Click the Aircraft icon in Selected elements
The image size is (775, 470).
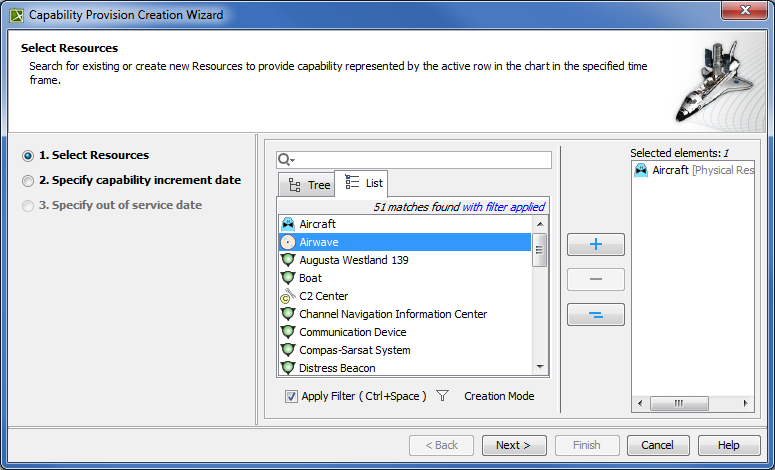pos(641,170)
